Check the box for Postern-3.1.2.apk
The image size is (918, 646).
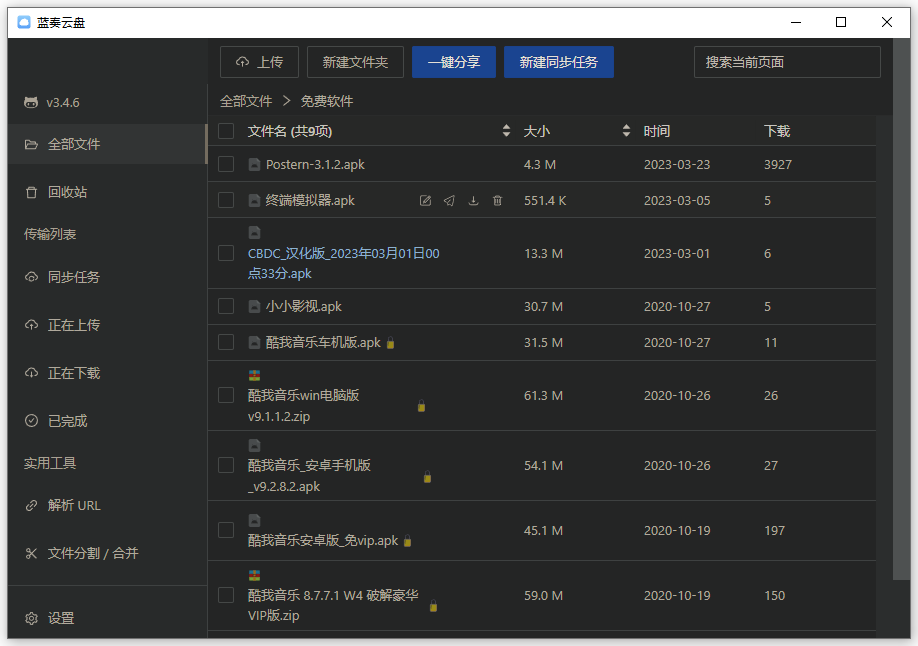[x=226, y=164]
